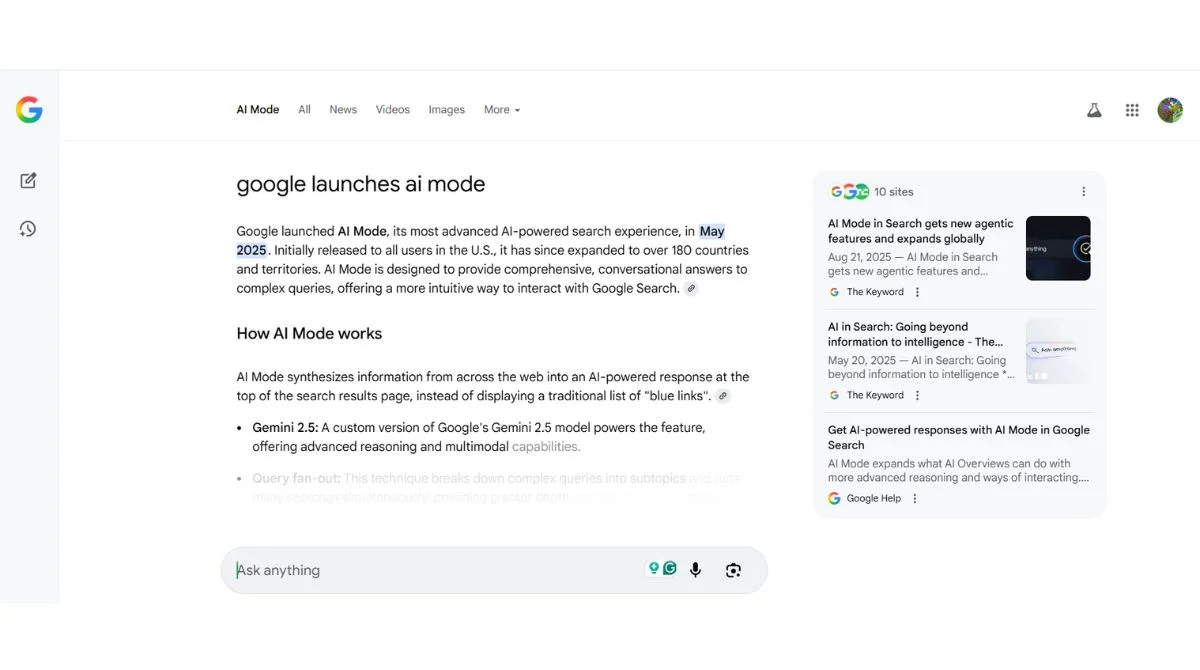Click the Google Help source label
Viewport: 1200px width, 670px height.
coord(874,498)
